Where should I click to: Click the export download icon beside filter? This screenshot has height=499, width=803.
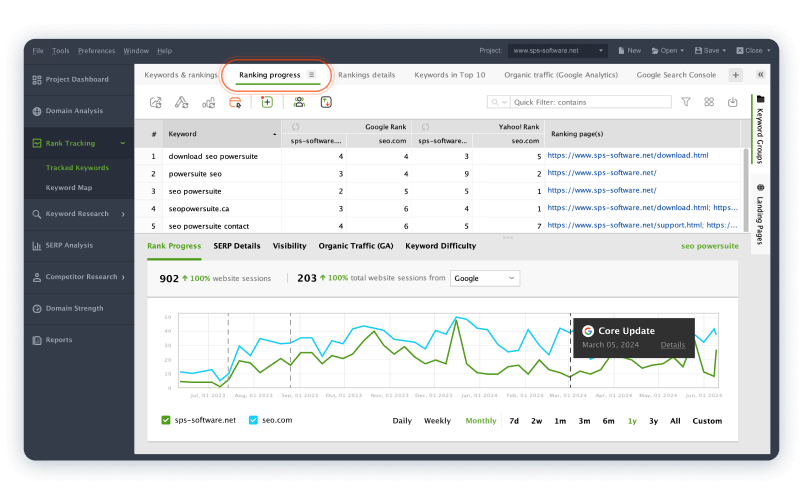(x=732, y=102)
